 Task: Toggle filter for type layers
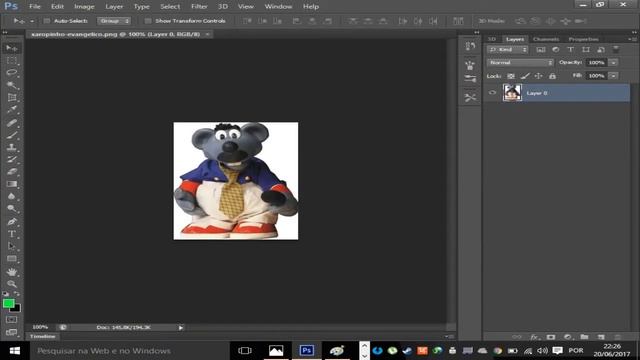(x=571, y=50)
